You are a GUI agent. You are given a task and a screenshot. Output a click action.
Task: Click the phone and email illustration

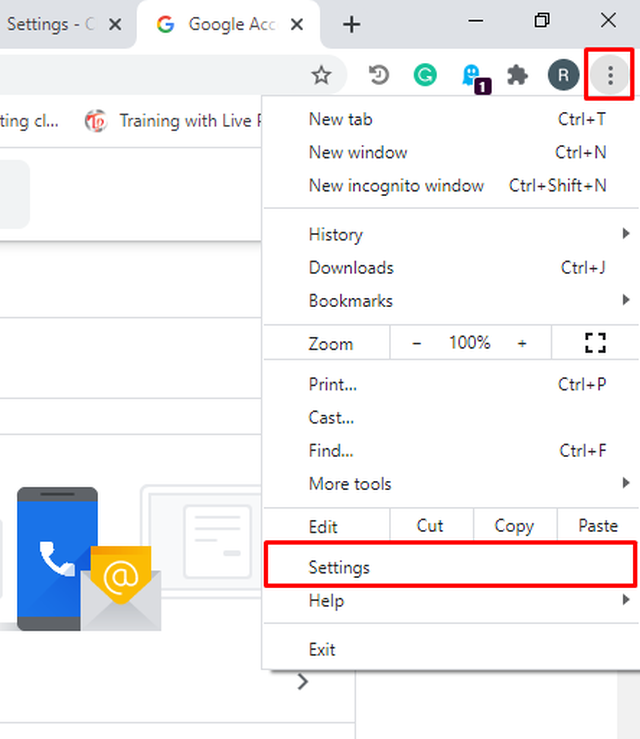(89, 559)
